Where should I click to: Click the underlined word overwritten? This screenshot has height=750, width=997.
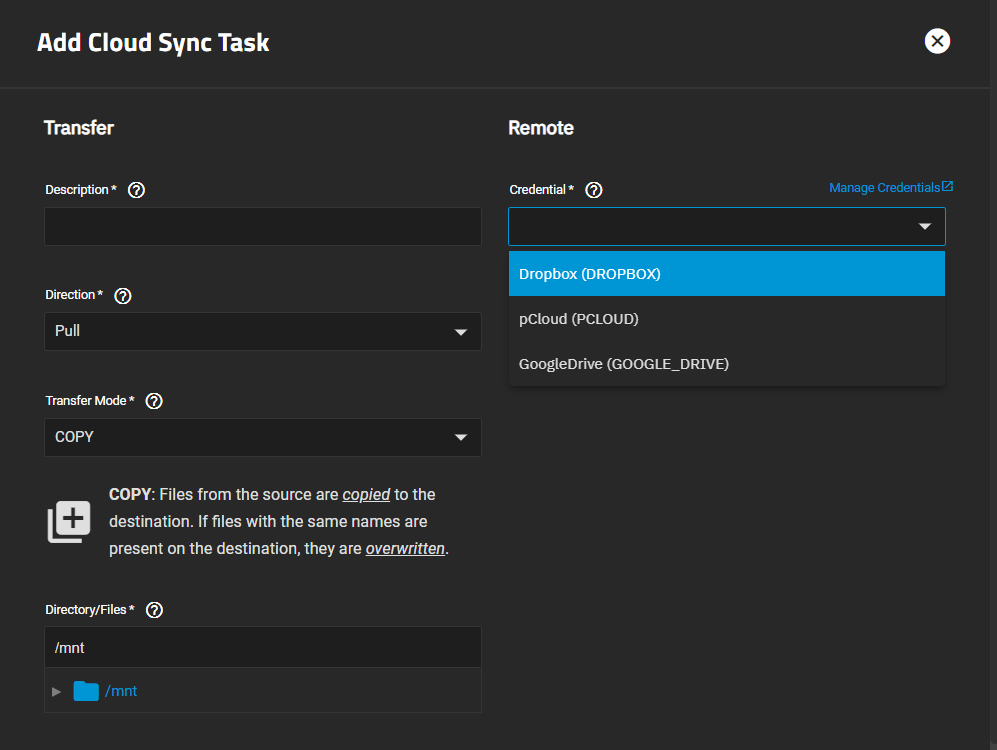tap(405, 549)
